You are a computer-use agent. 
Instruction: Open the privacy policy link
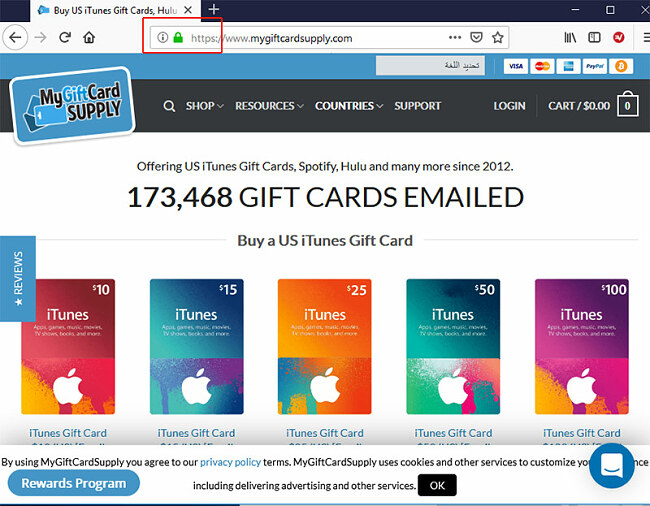point(230,462)
